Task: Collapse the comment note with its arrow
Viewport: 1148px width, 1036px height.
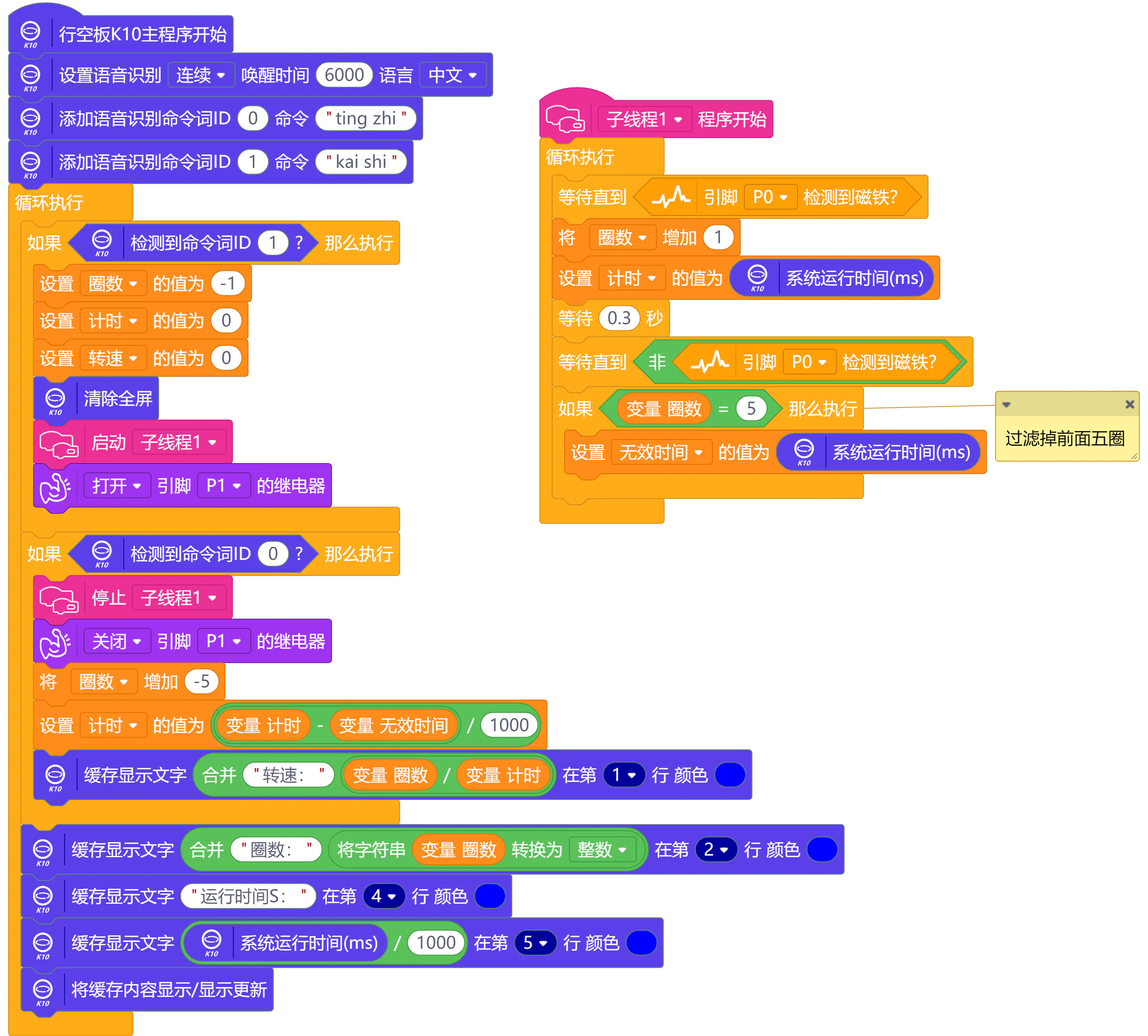Action: (x=1006, y=405)
